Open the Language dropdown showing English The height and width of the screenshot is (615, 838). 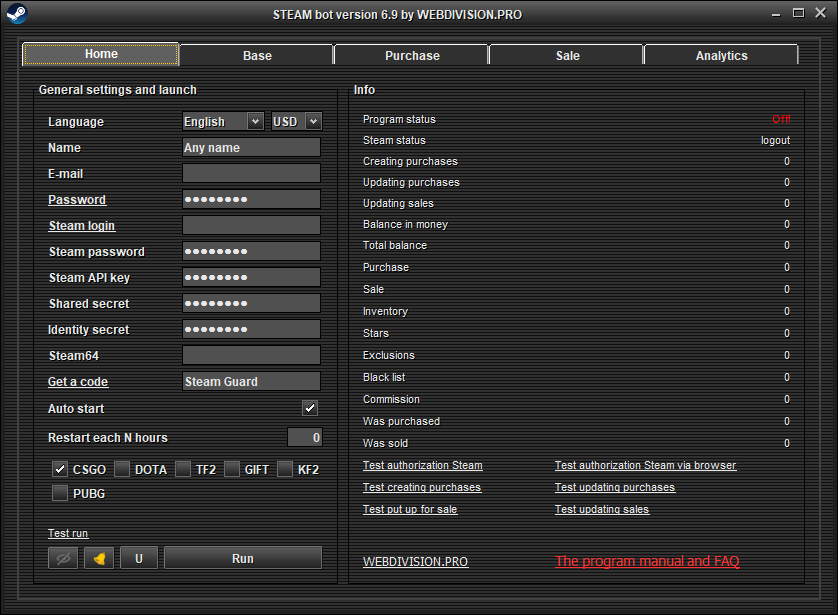[223, 121]
